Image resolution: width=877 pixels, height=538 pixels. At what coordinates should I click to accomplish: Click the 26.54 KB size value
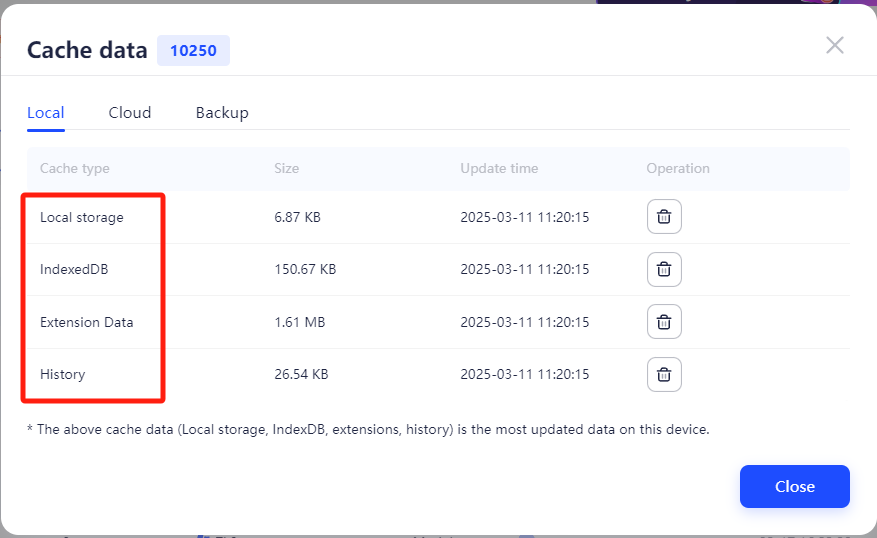(x=301, y=374)
